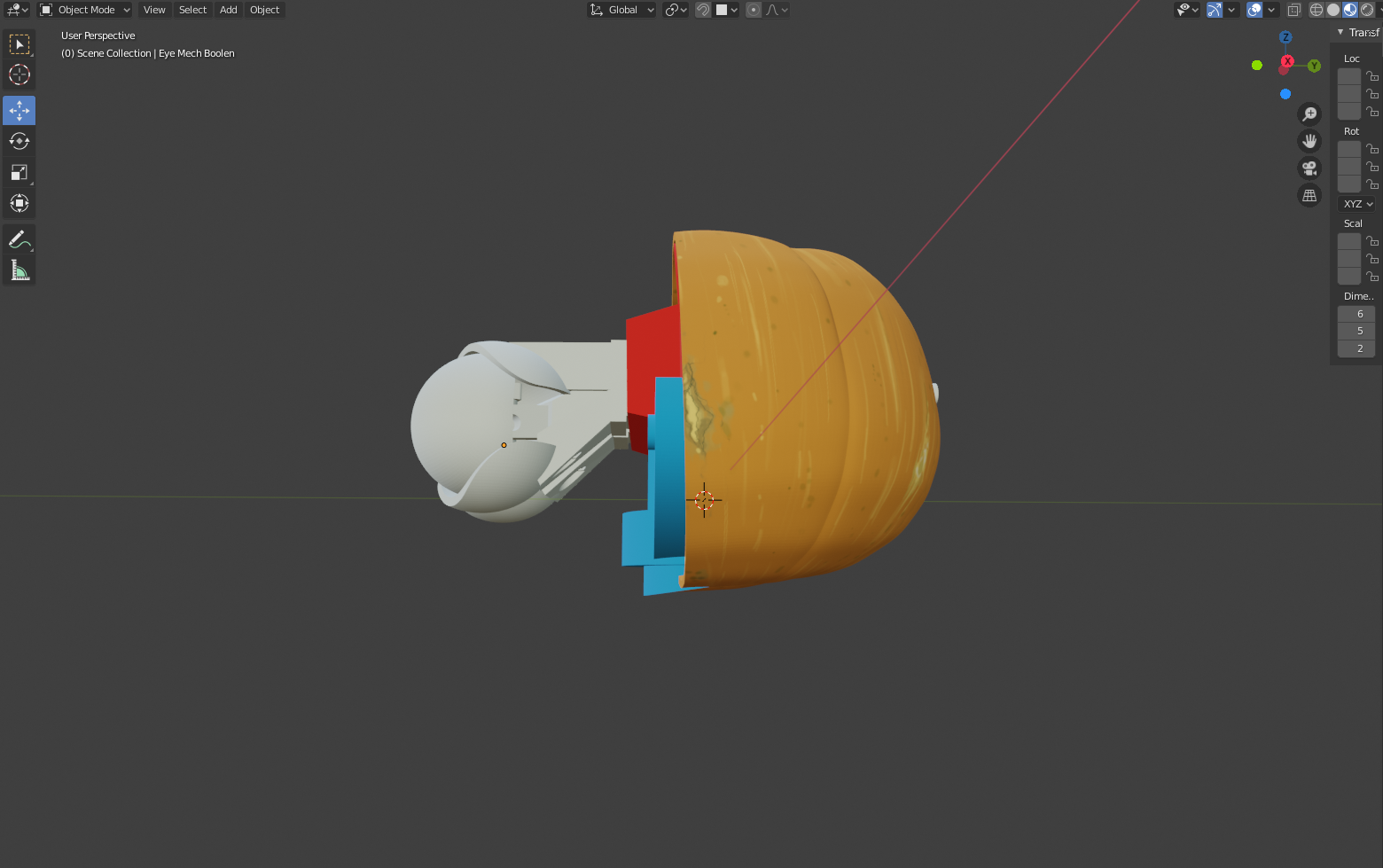This screenshot has height=868, width=1383.
Task: Click the 3D cursor in the viewport
Action: click(704, 500)
